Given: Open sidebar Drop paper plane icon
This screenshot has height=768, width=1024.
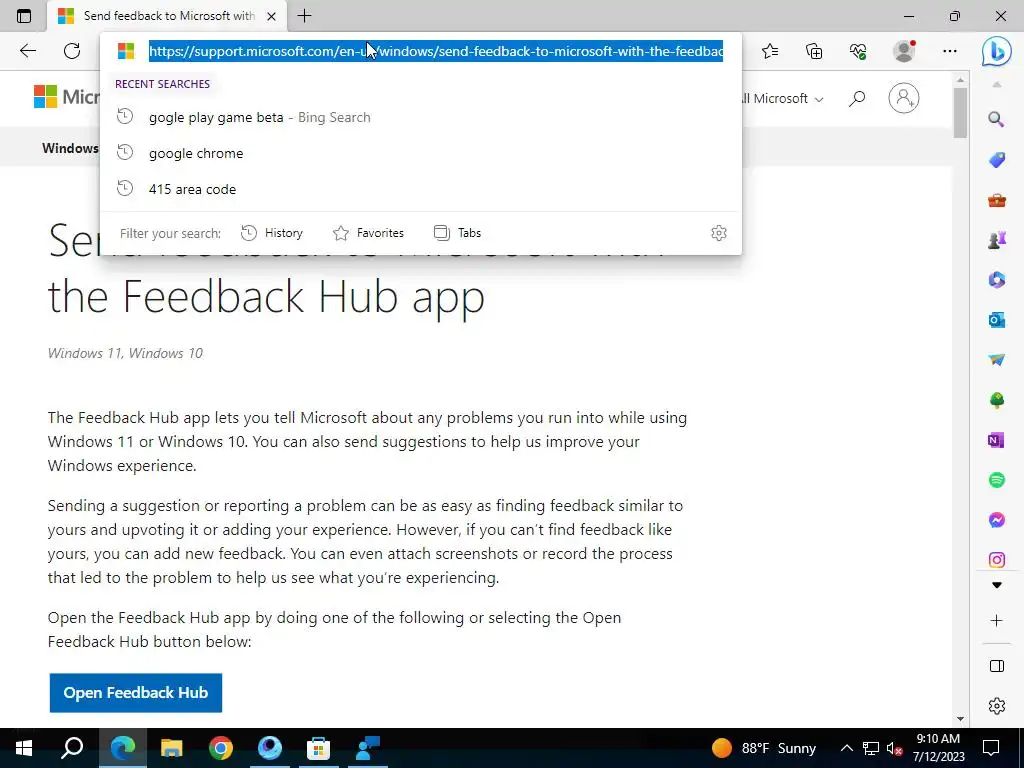Looking at the screenshot, I should (997, 360).
